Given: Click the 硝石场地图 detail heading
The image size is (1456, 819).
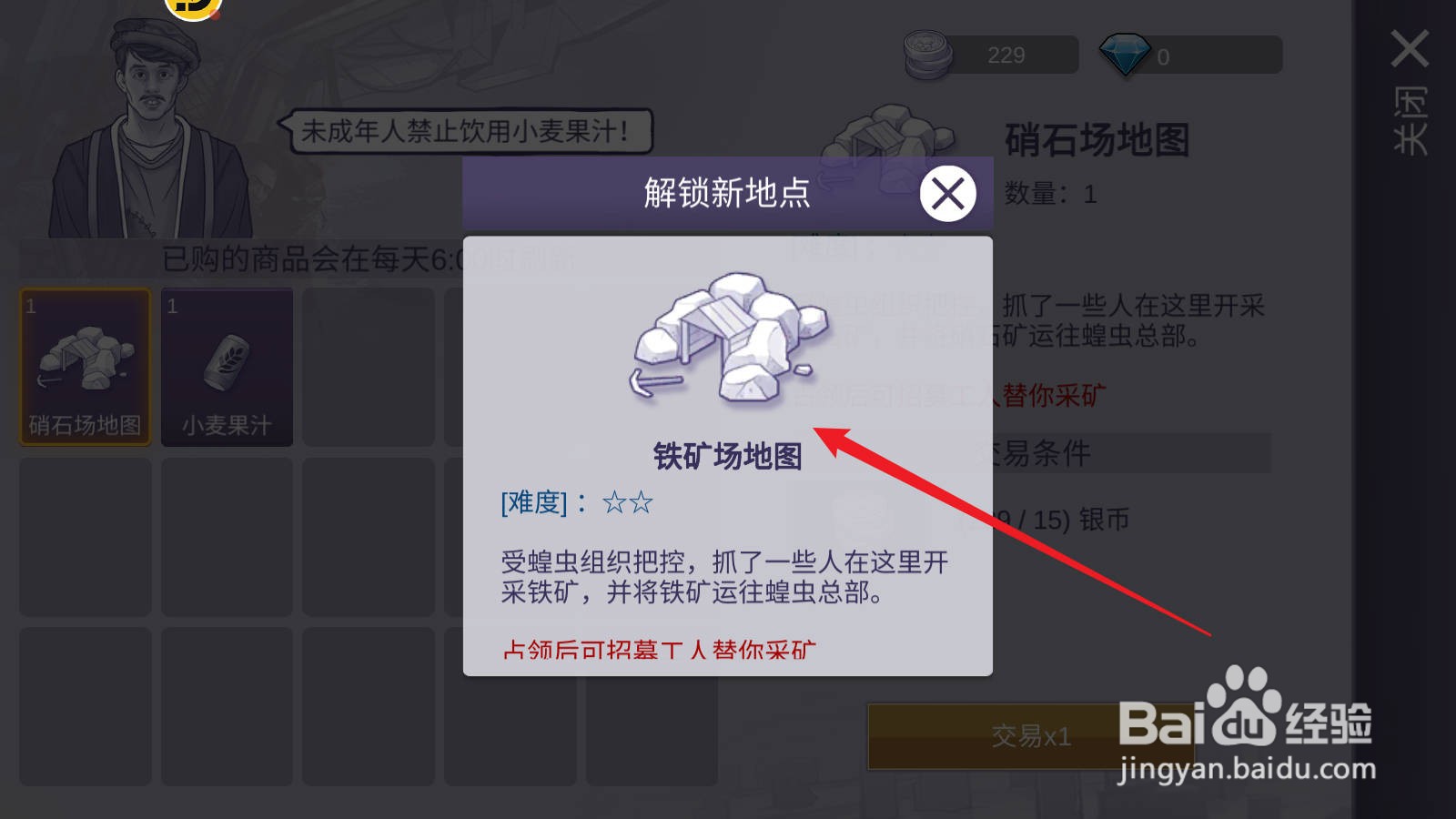Looking at the screenshot, I should click(x=1097, y=140).
